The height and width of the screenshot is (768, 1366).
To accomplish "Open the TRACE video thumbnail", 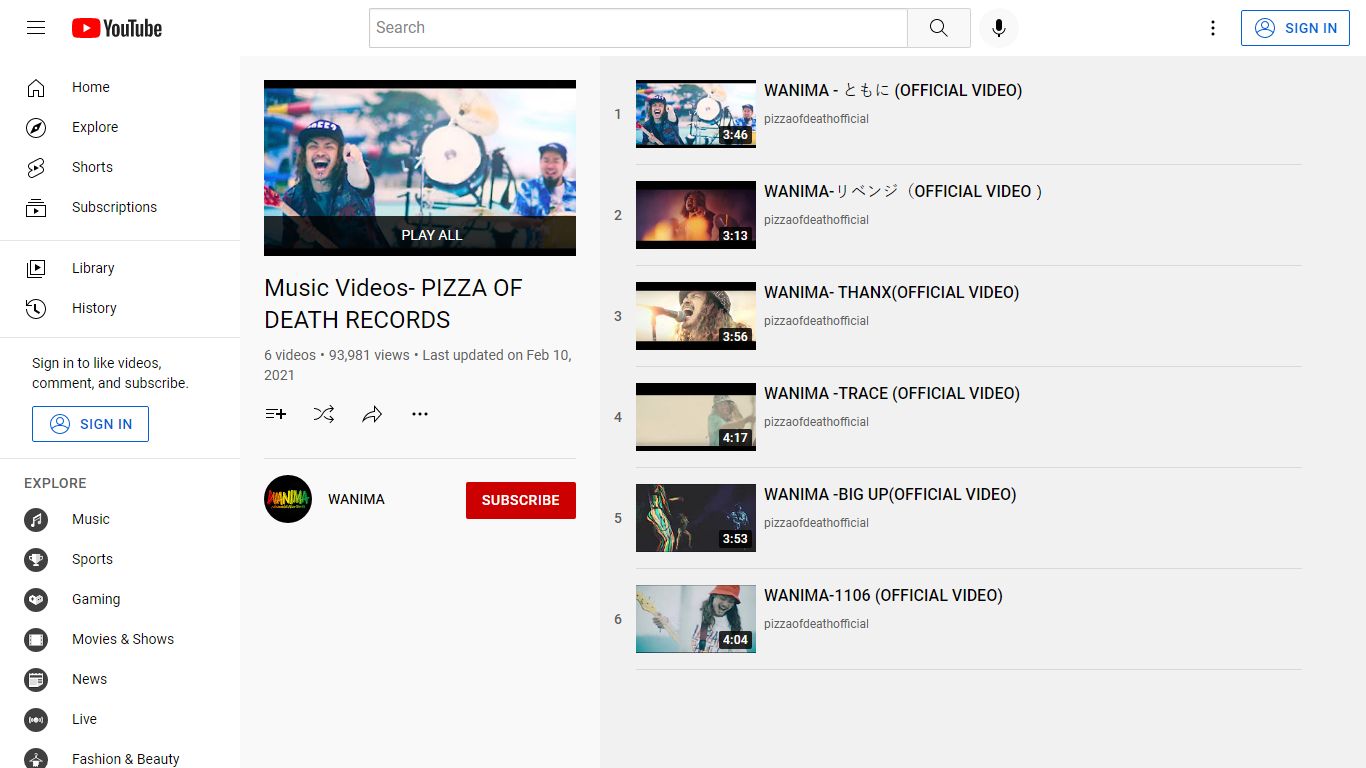I will tap(696, 417).
